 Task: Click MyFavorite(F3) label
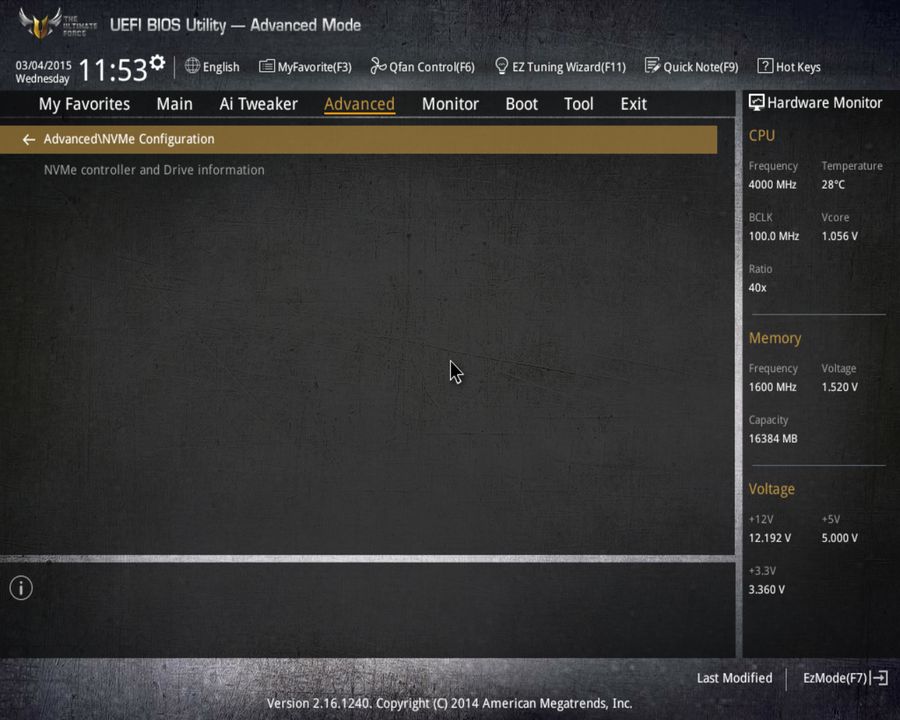(x=315, y=67)
